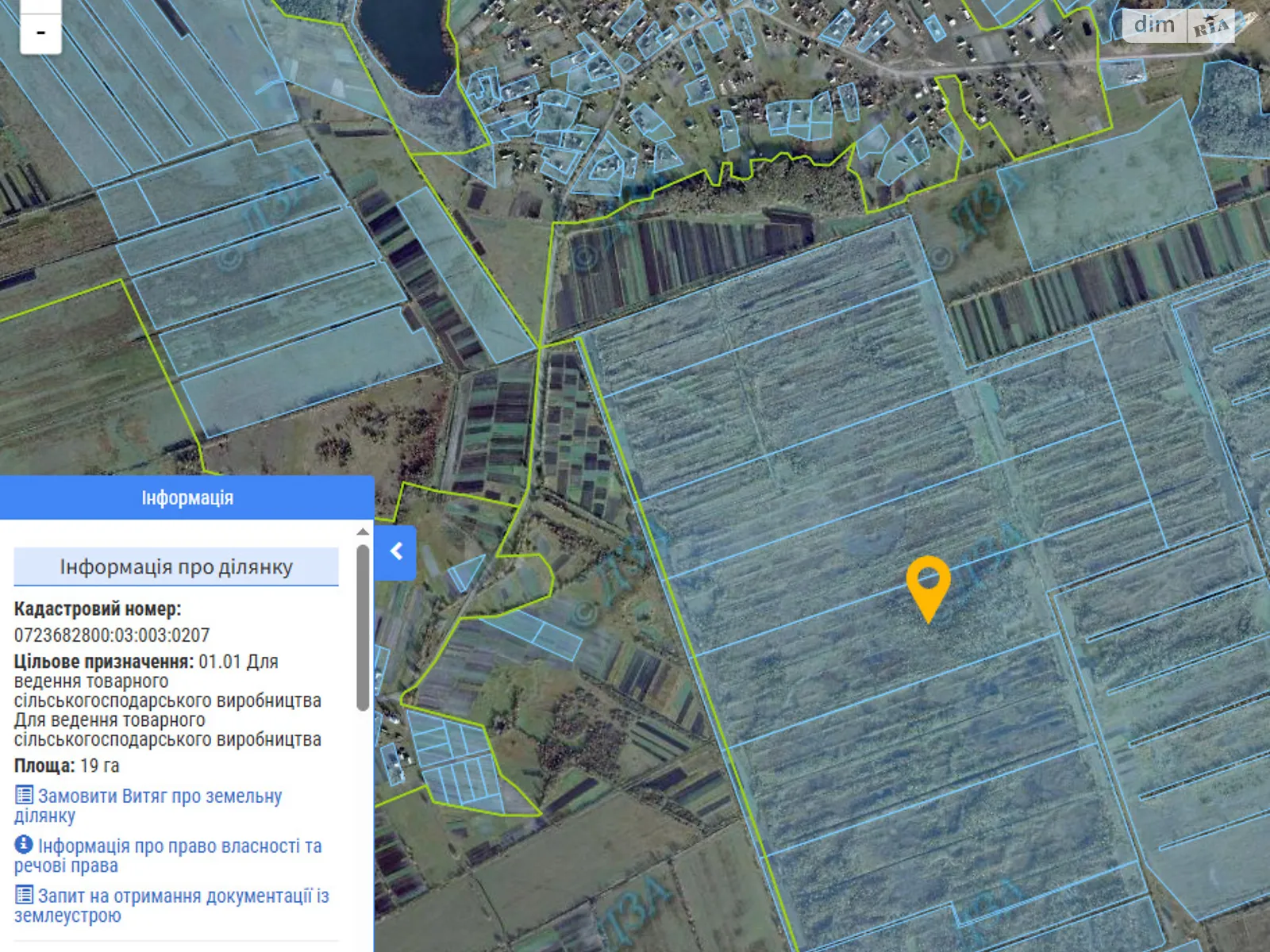Open Інформація про право власності link
Image resolution: width=1270 pixels, height=952 pixels.
(x=179, y=846)
